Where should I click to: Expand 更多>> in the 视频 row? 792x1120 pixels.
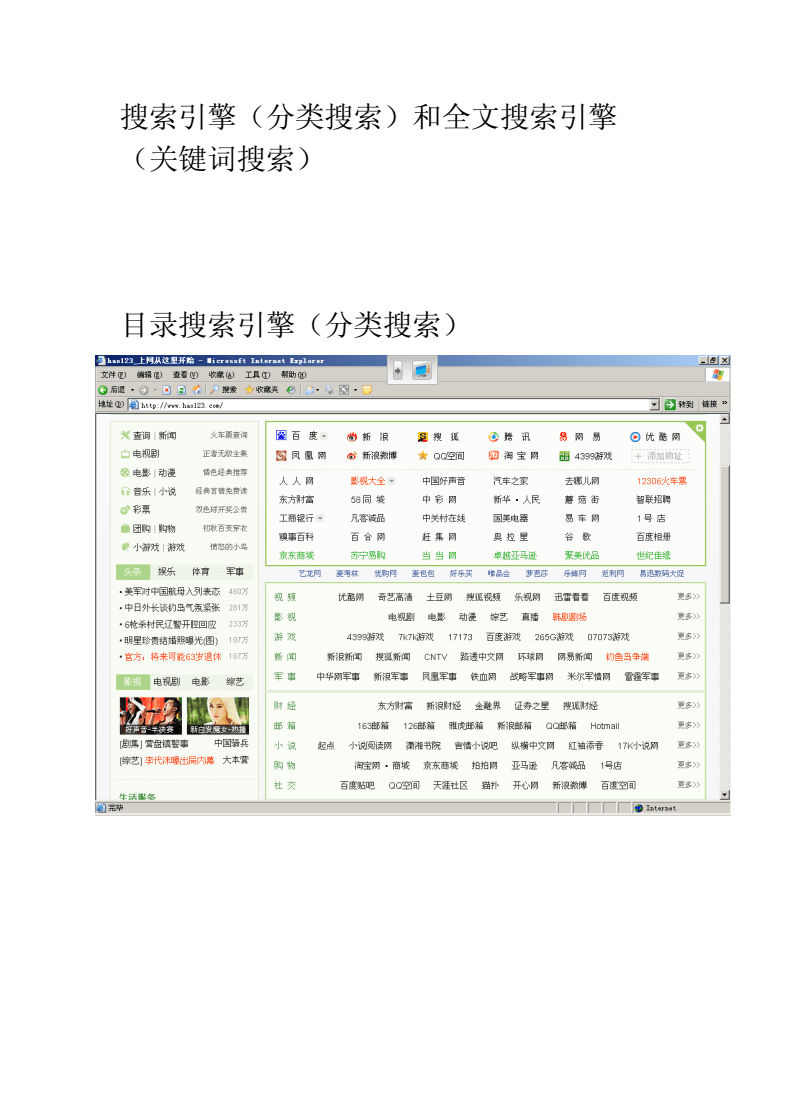tap(688, 596)
